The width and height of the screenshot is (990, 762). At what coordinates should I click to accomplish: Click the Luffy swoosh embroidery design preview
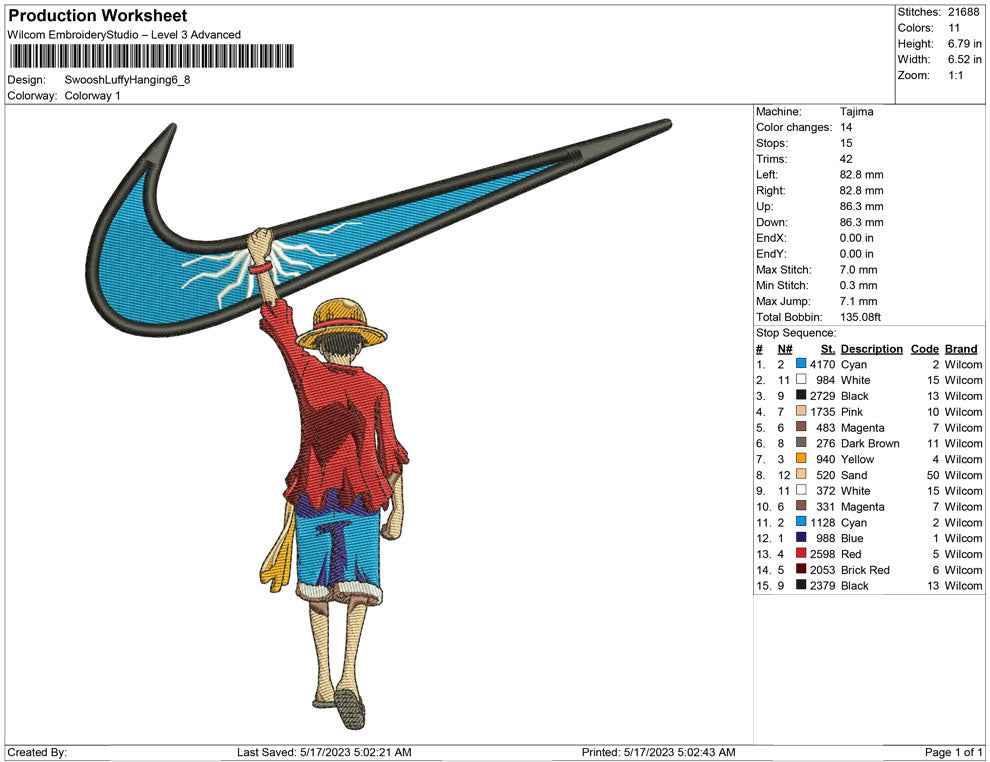378,424
